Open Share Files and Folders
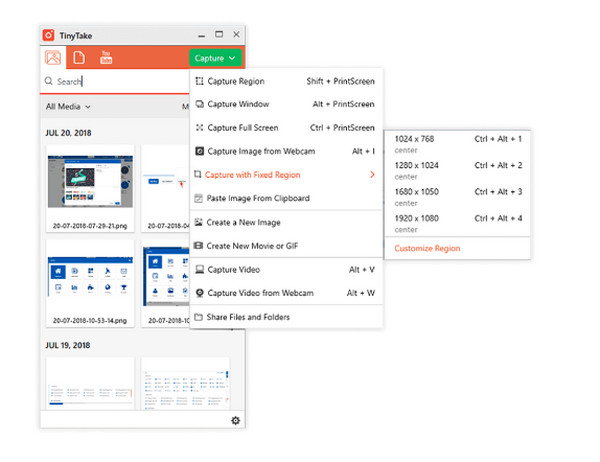Viewport: 600px width, 462px height. pyautogui.click(x=286, y=317)
